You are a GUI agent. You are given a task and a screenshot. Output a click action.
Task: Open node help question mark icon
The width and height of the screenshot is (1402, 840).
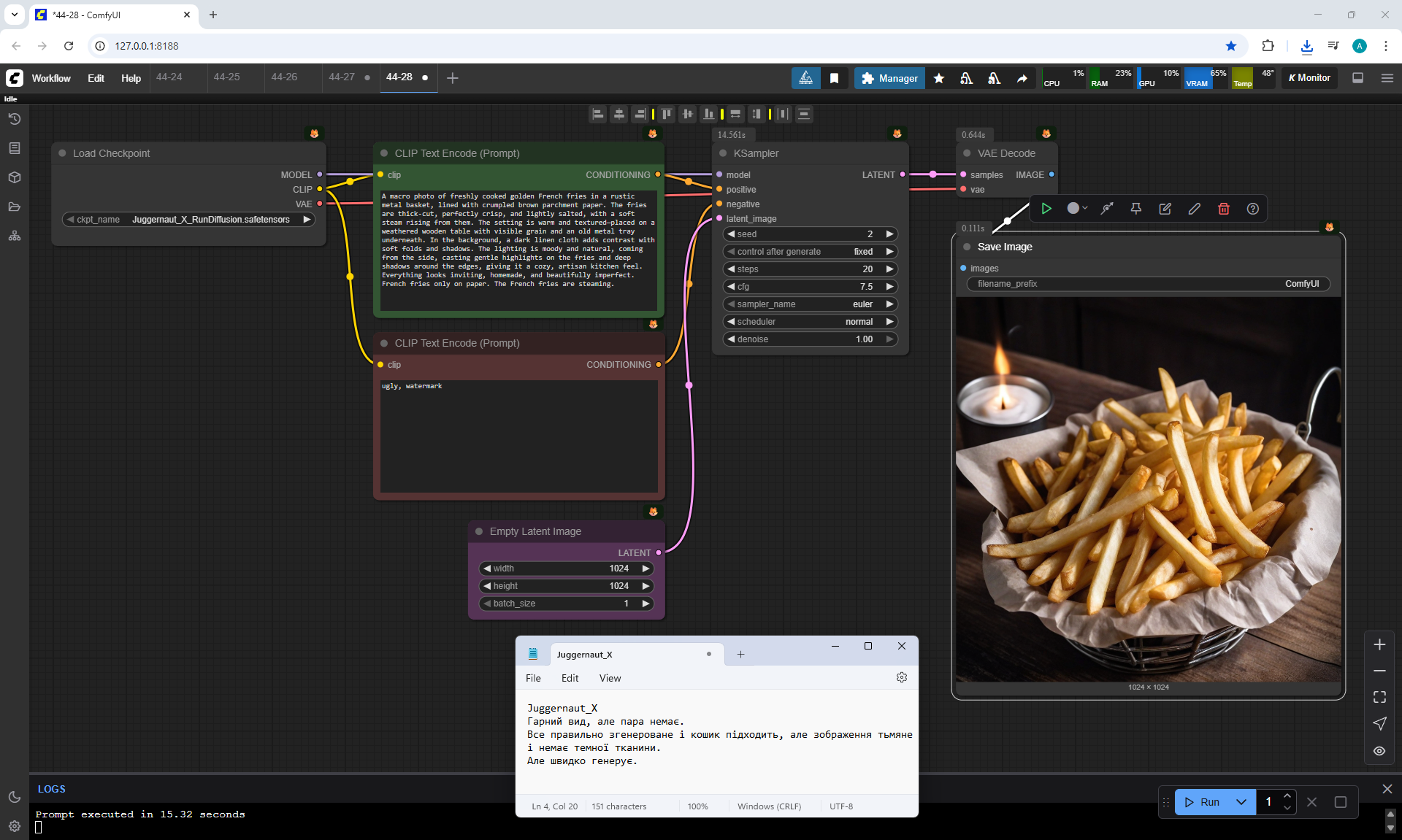pos(1253,209)
